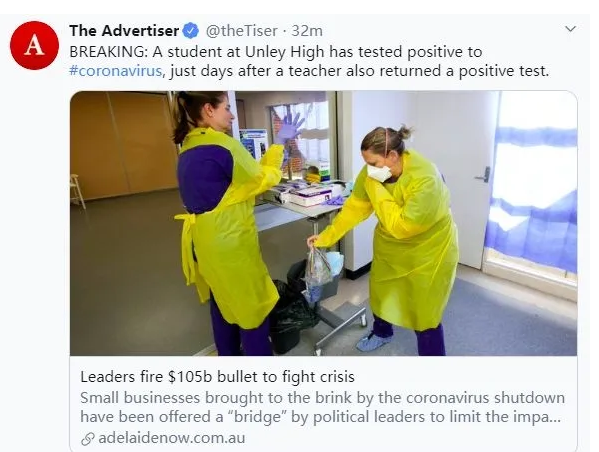Screen dimensions: 599x452
Task: Click the link chain icon beside adelaidenow
Action: click(x=87, y=439)
